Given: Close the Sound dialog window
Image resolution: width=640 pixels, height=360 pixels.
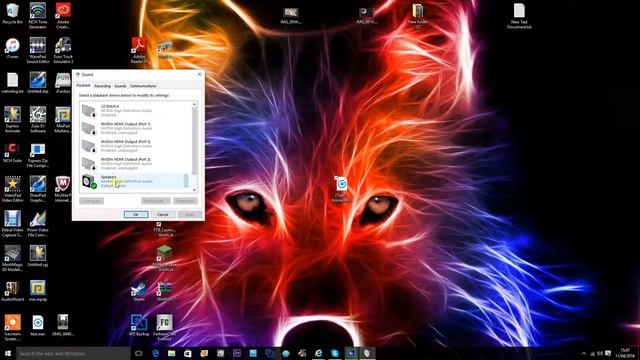Looking at the screenshot, I should click(x=199, y=74).
